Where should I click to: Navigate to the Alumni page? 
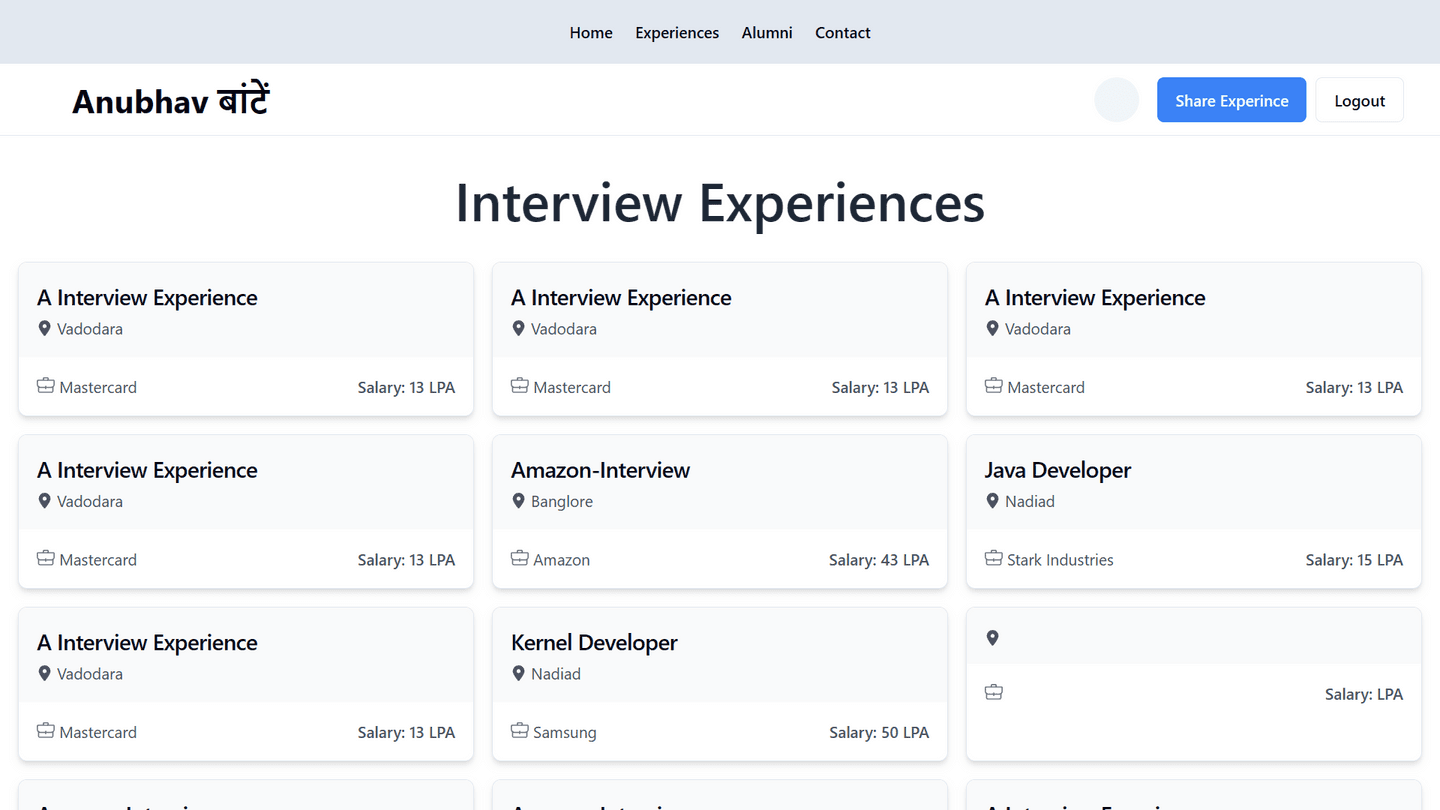767,33
